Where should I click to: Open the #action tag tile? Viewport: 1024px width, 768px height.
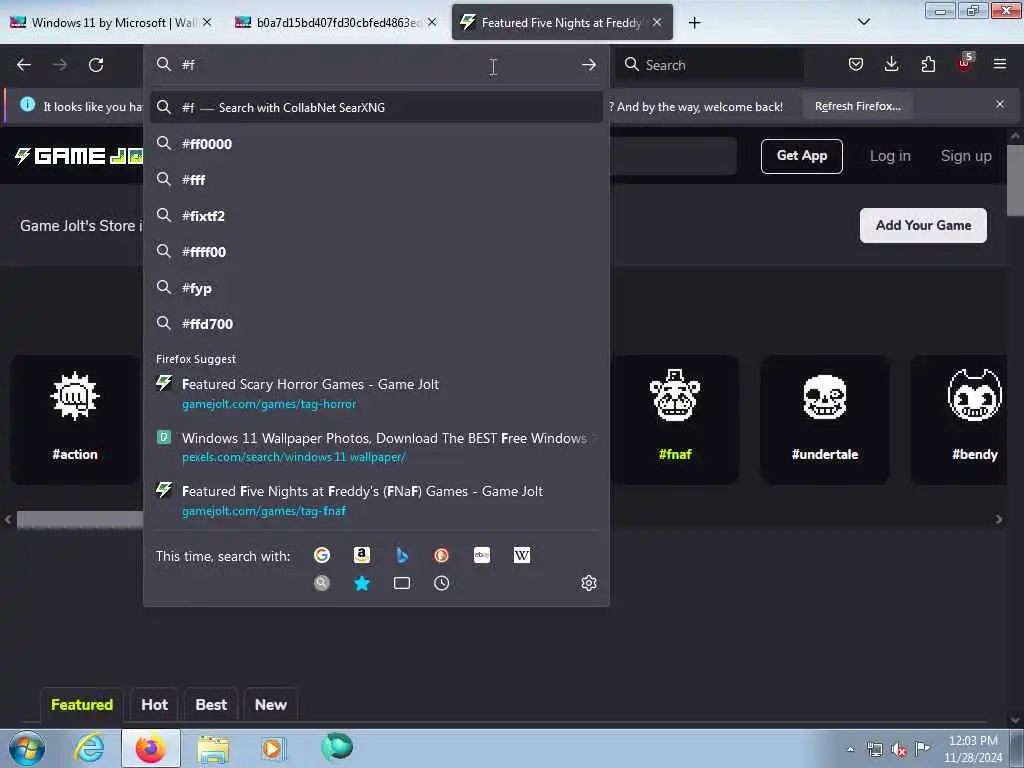coord(75,420)
